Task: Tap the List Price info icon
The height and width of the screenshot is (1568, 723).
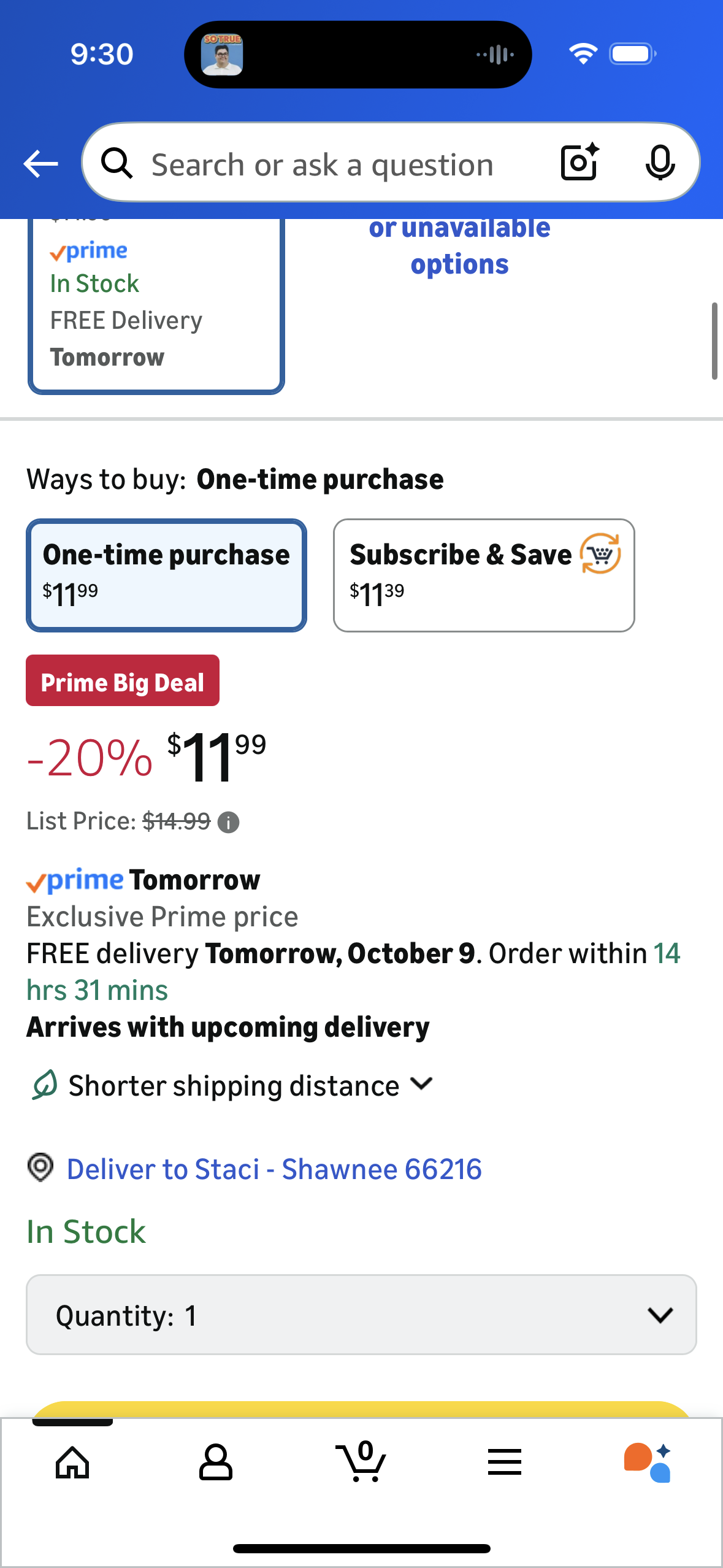Action: click(229, 822)
